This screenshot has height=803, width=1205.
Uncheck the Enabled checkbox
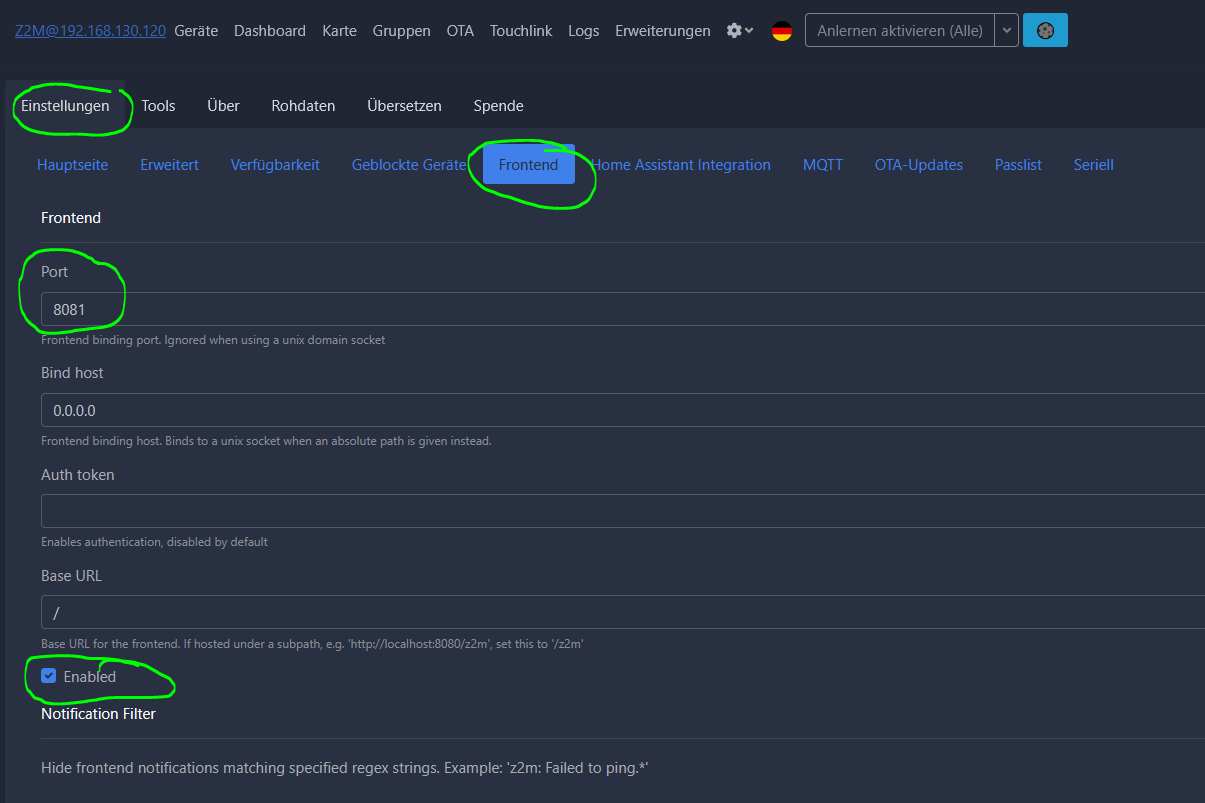tap(48, 676)
